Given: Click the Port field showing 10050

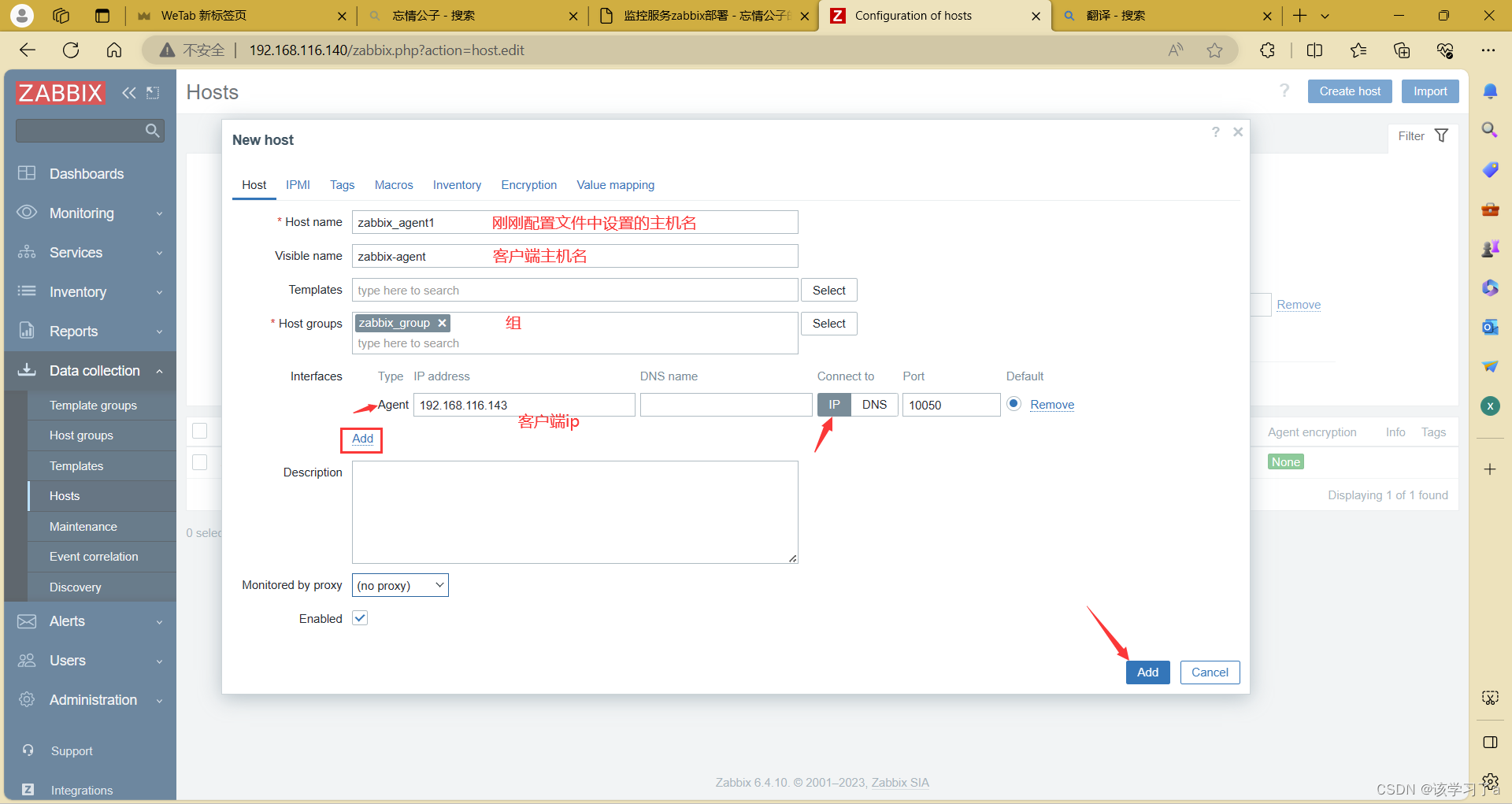Looking at the screenshot, I should [951, 405].
